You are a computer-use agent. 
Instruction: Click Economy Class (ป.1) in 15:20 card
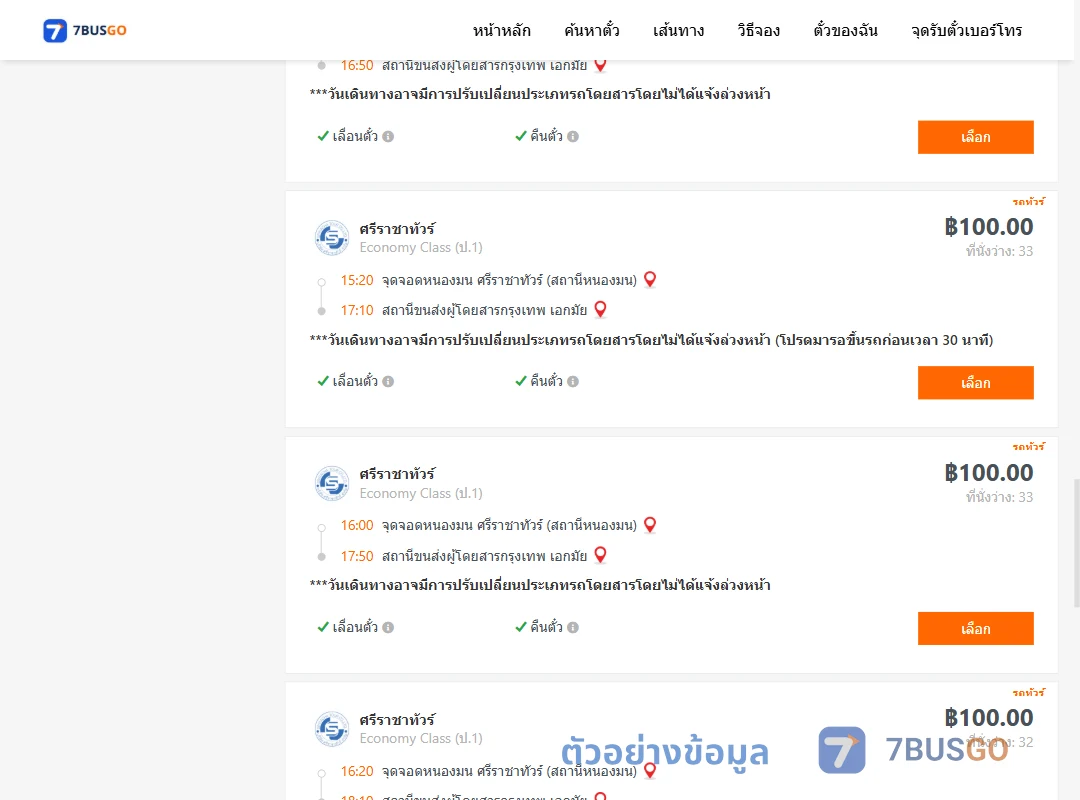[421, 247]
